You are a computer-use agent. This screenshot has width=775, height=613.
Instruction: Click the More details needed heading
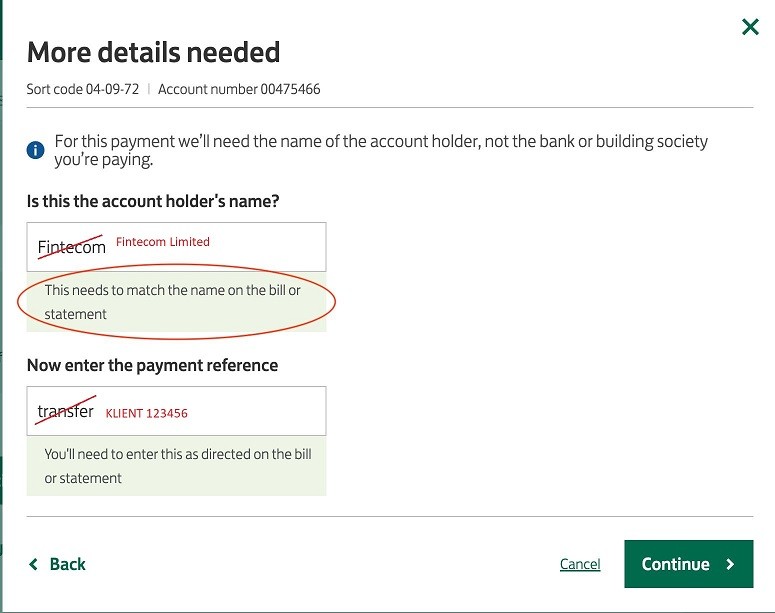(x=153, y=51)
